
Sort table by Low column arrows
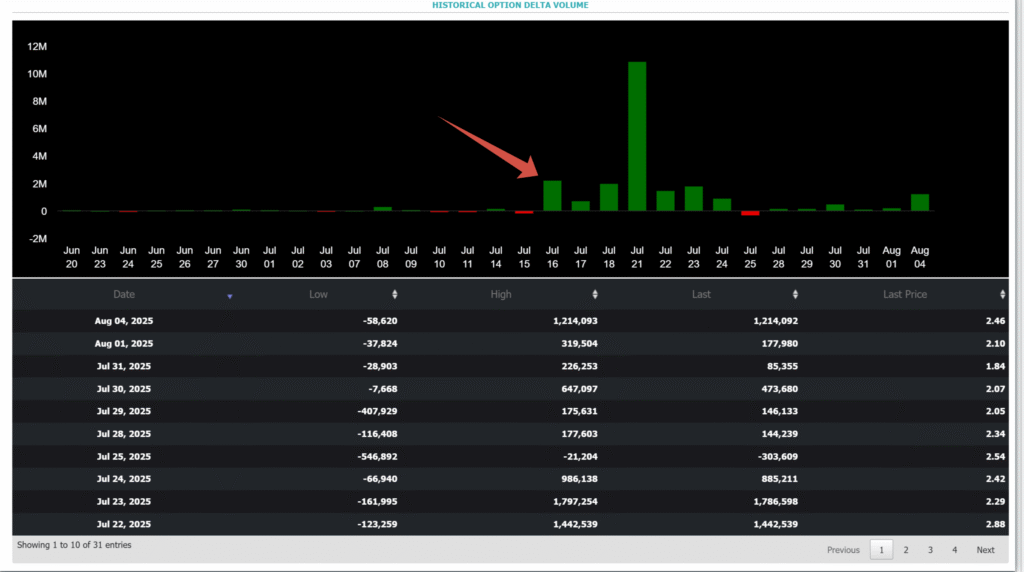point(394,295)
